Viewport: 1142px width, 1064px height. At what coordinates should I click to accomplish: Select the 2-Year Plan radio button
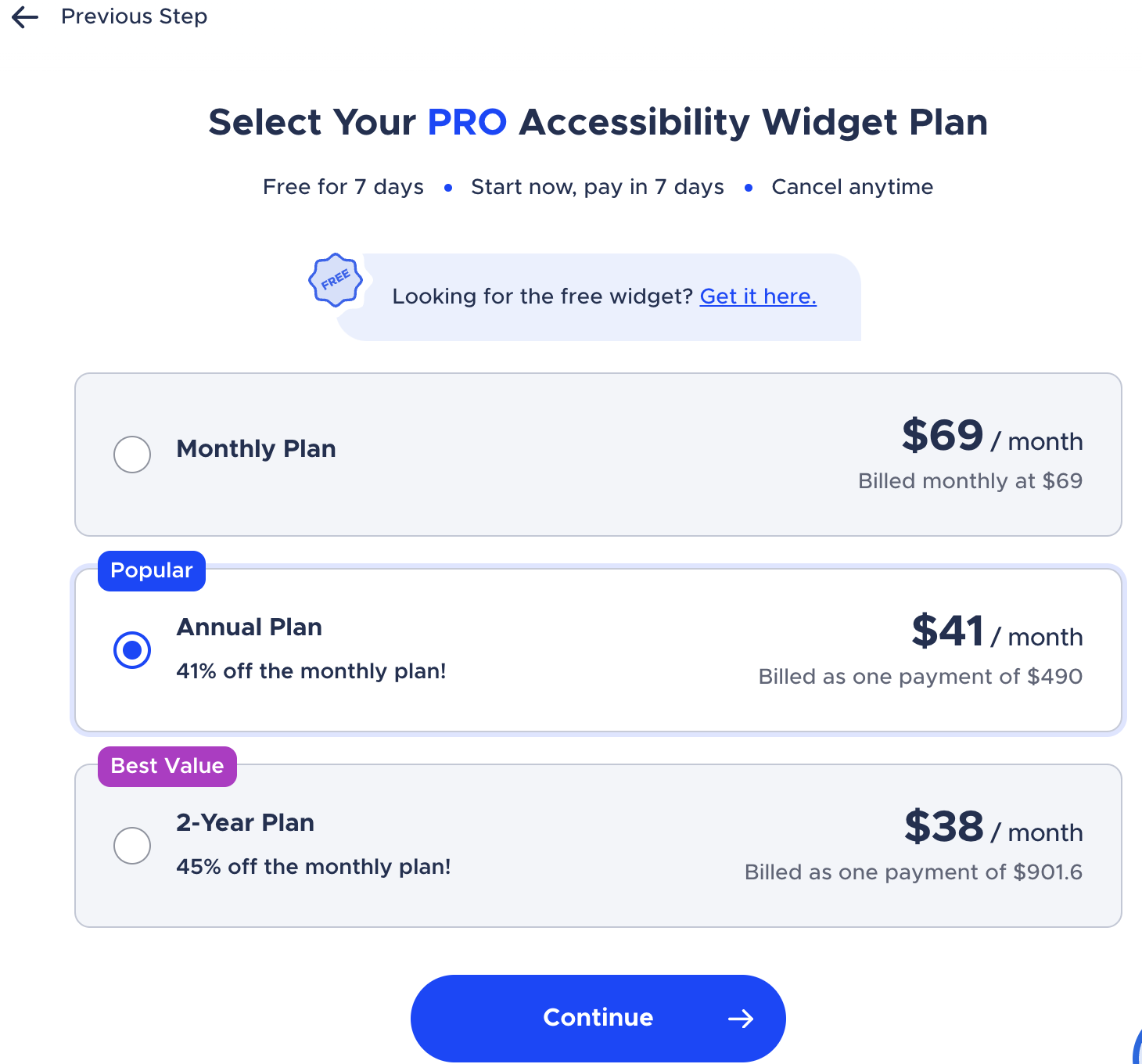[132, 846]
